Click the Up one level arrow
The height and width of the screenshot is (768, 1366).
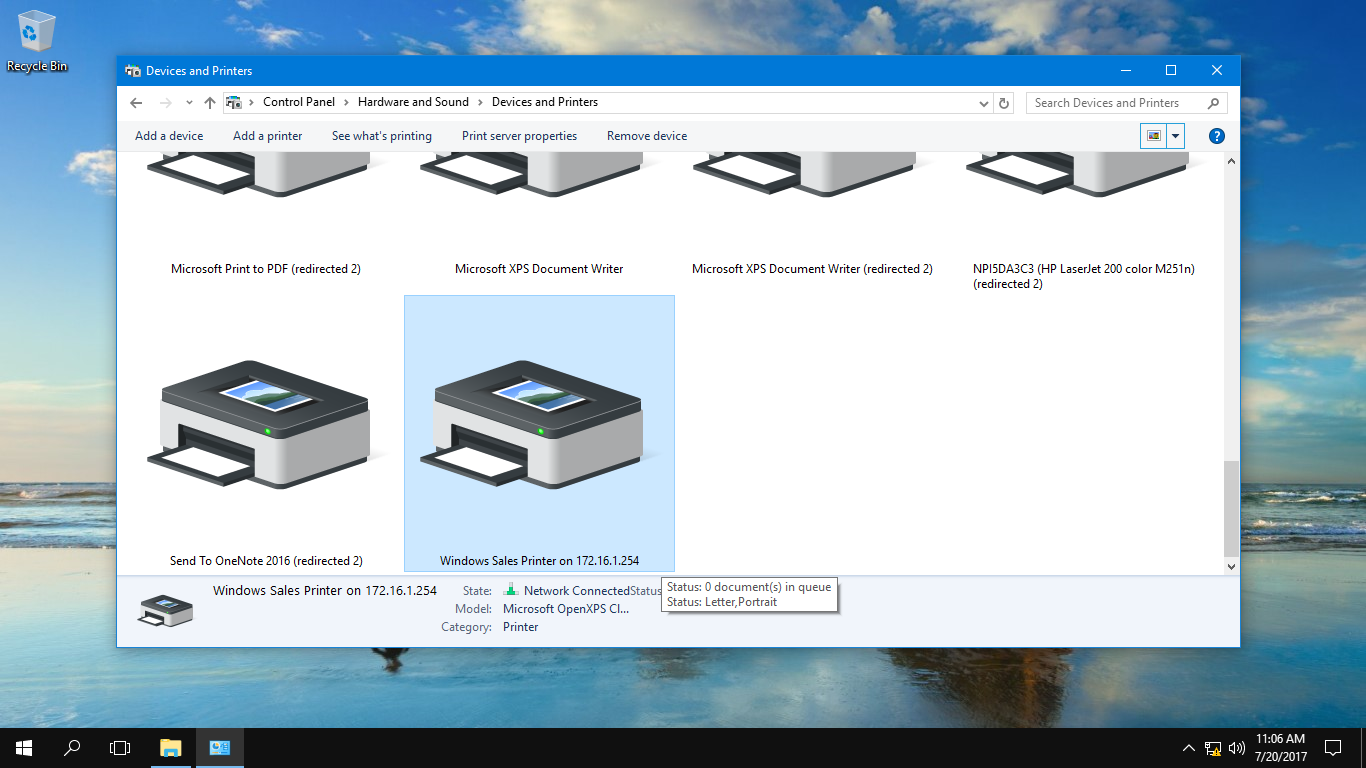209,102
